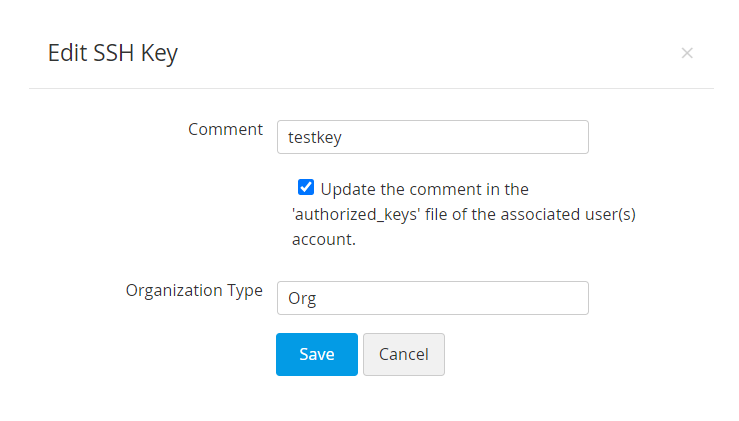Dismiss dialog with the × icon

687,53
